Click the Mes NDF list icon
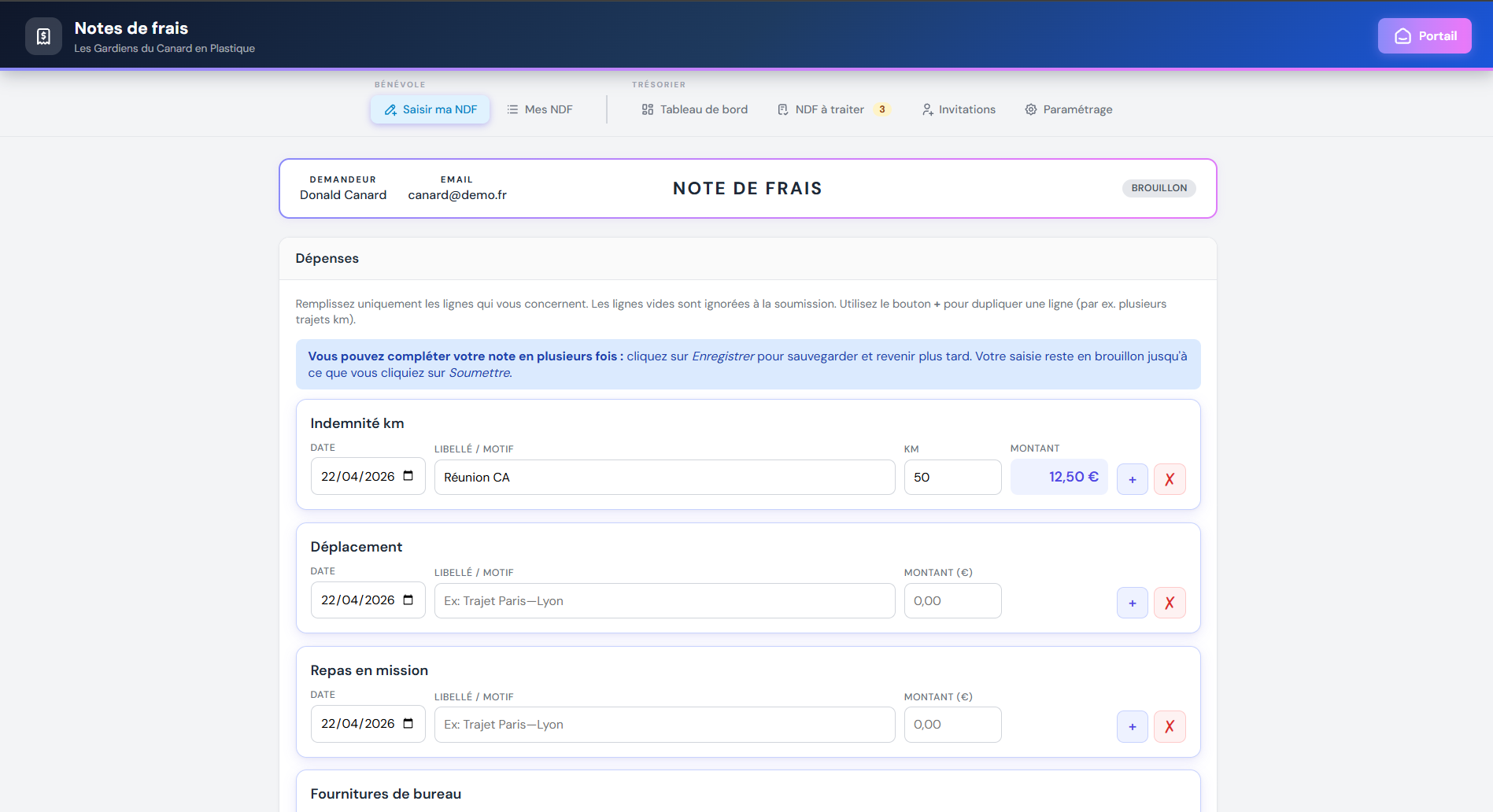The image size is (1493, 812). (x=512, y=109)
